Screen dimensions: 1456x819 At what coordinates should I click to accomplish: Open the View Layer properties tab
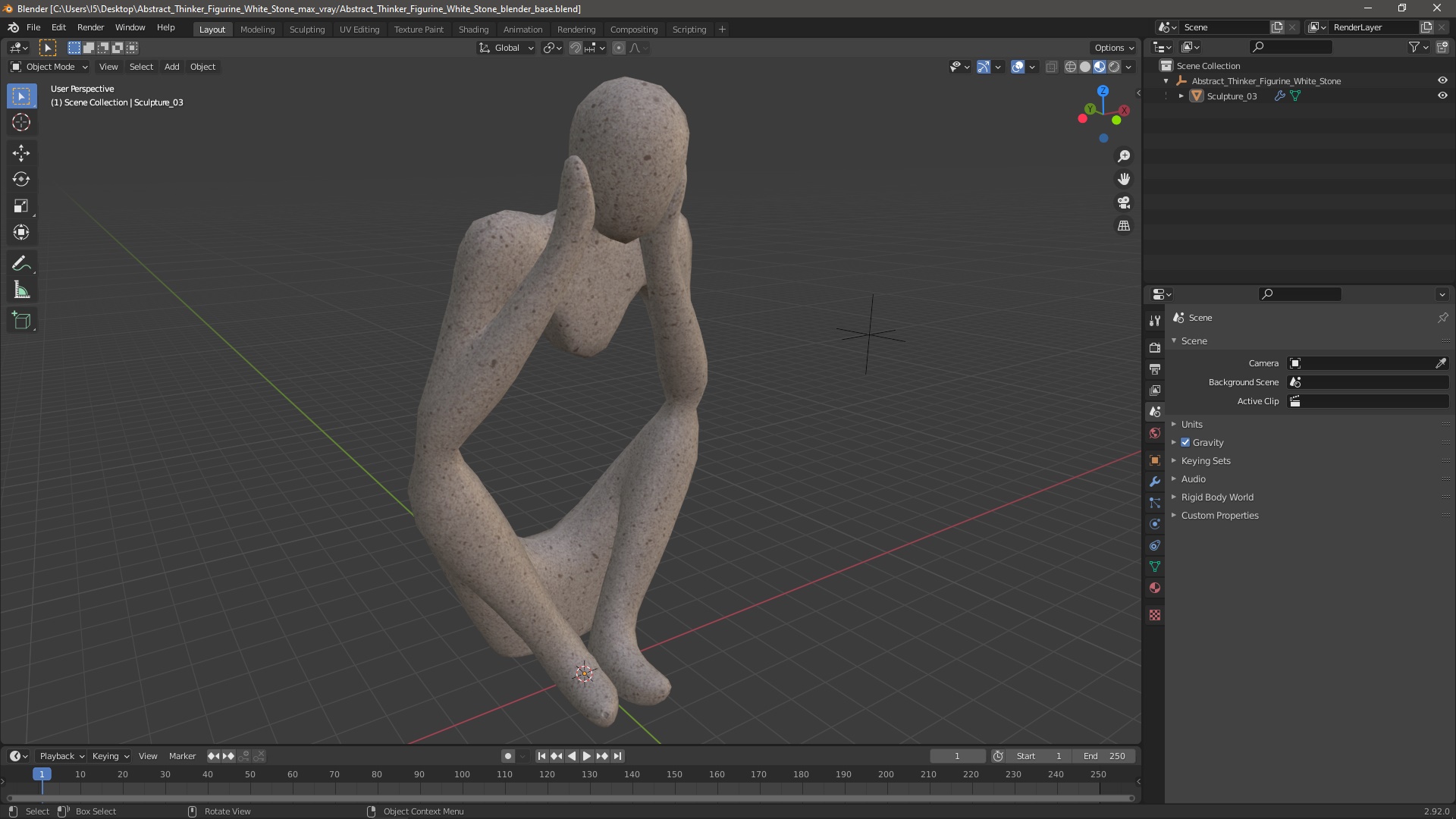click(x=1155, y=390)
